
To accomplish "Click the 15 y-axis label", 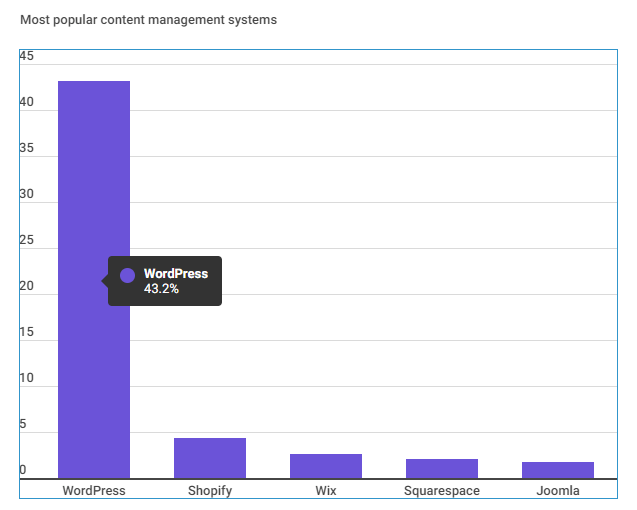I will [27, 332].
